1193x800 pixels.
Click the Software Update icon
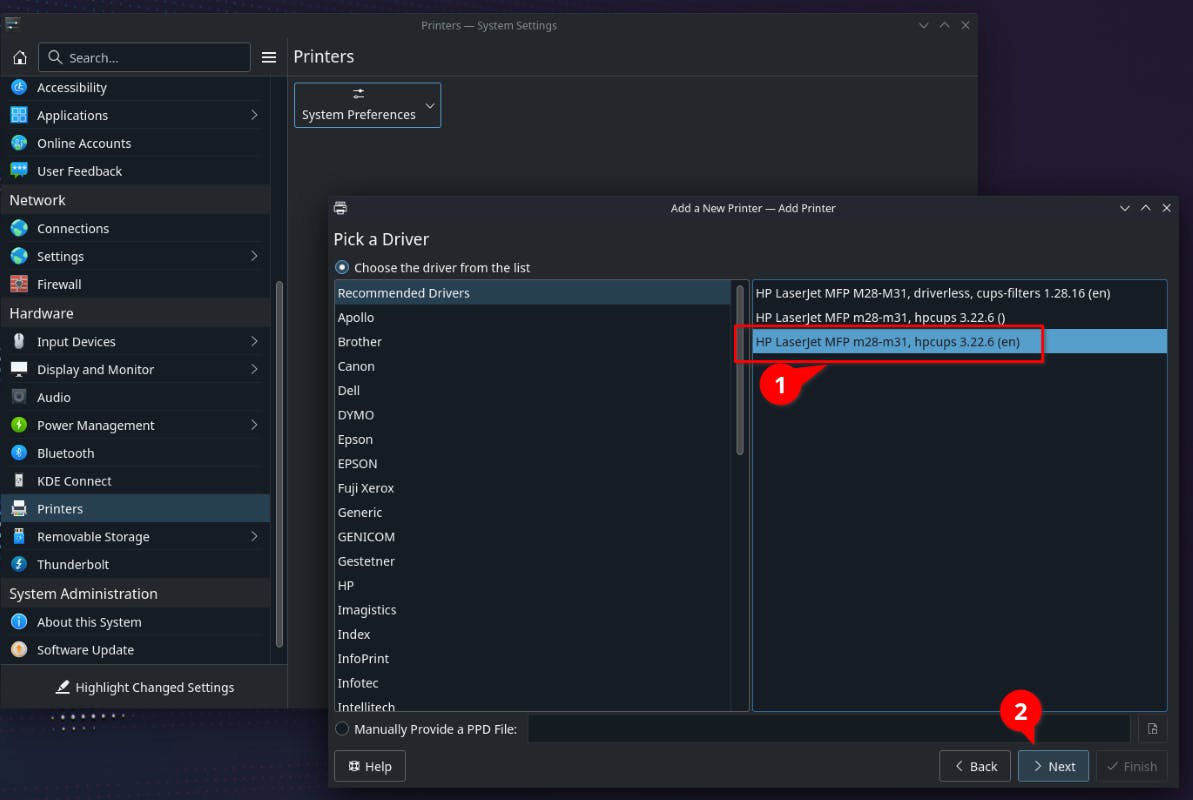19,649
